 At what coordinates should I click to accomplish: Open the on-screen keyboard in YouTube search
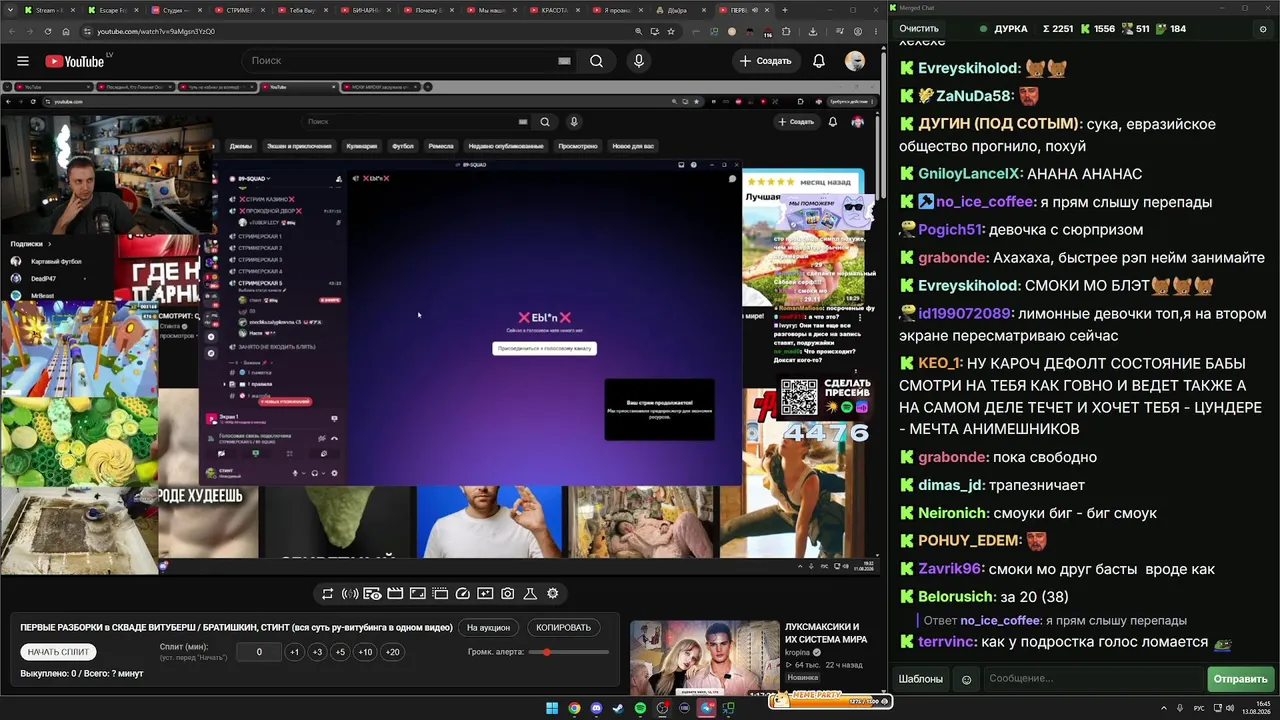564,61
